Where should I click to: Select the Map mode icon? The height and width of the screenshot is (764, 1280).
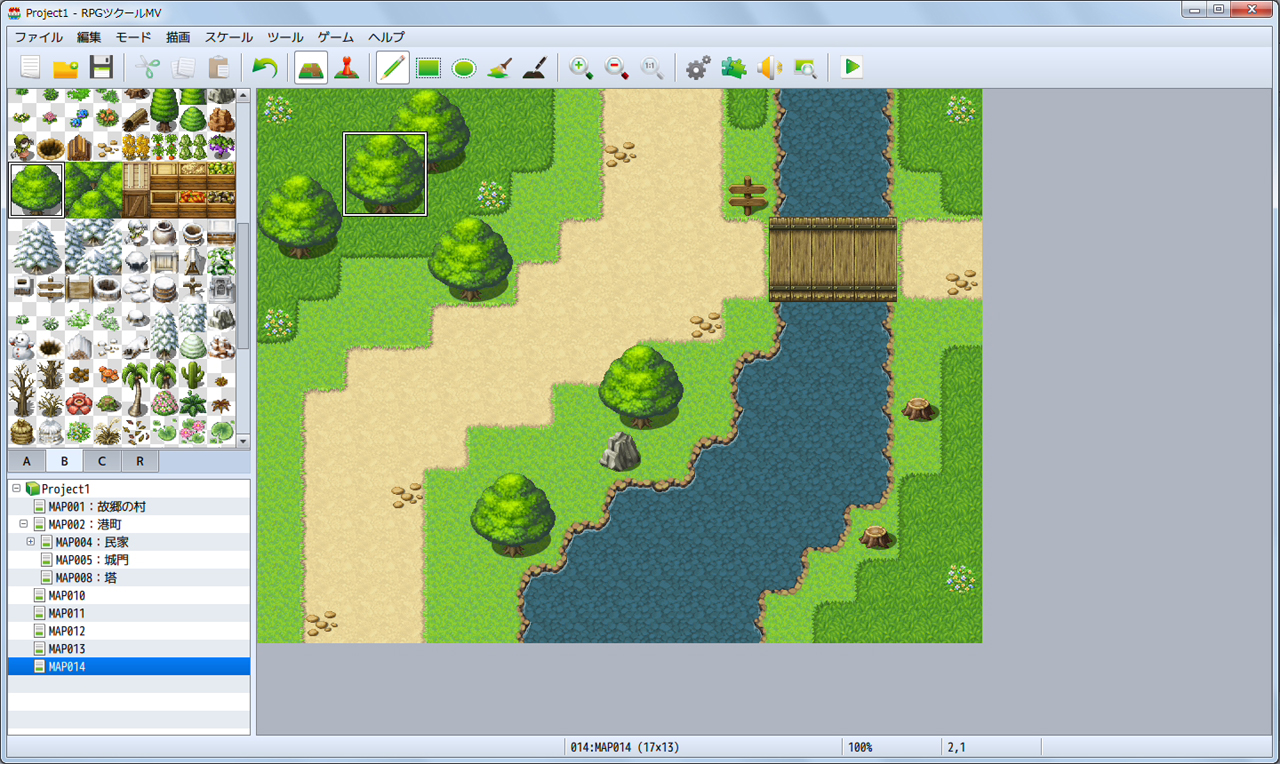(x=311, y=68)
